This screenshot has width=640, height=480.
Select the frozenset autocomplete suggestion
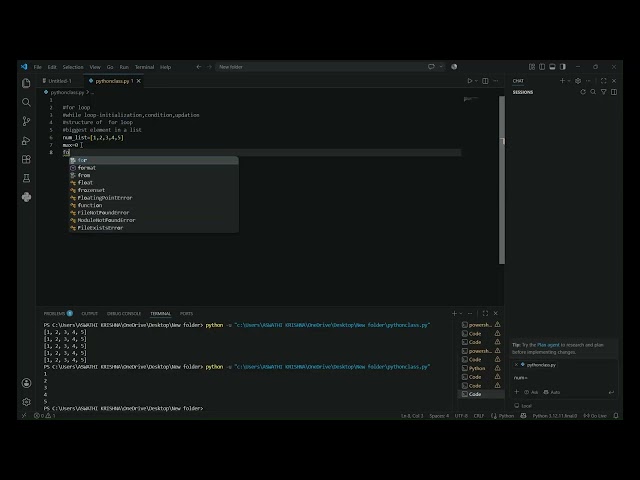[x=153, y=190]
